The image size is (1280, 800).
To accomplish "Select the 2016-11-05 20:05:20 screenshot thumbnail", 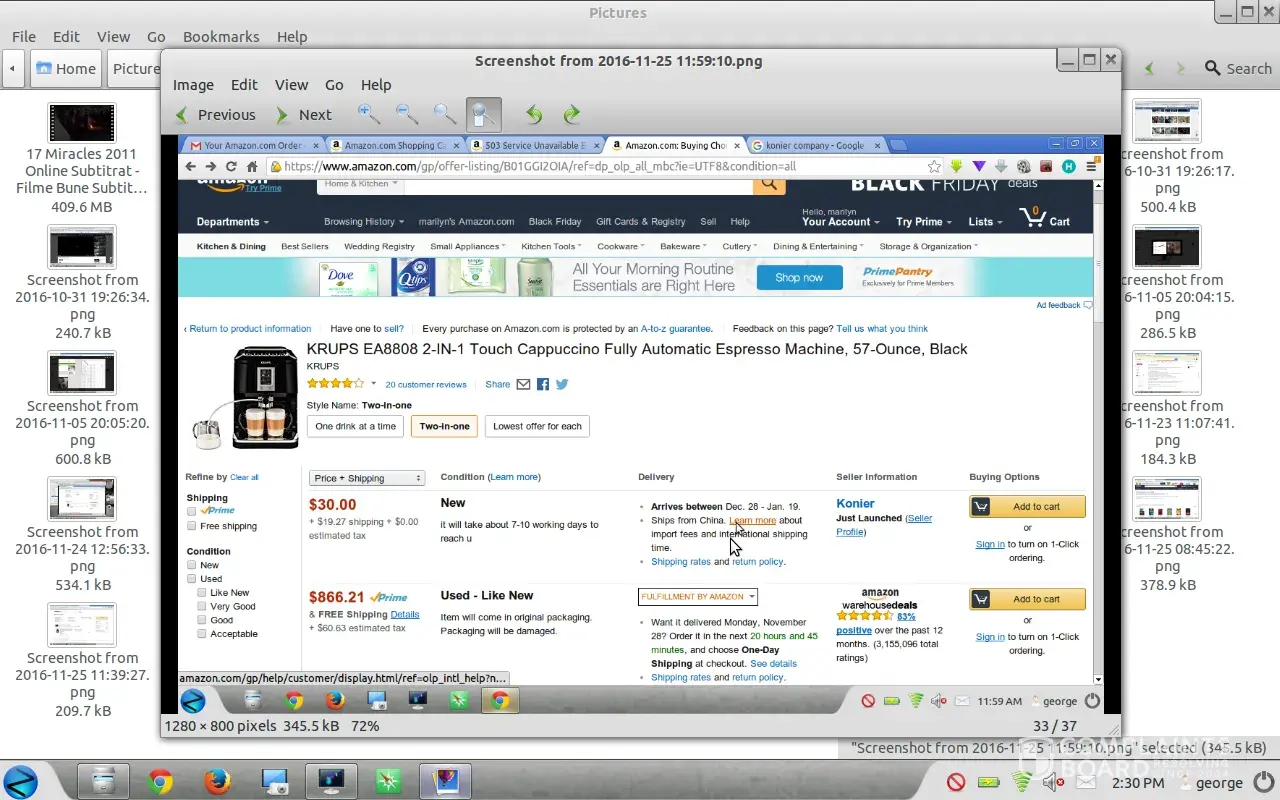I will (82, 373).
